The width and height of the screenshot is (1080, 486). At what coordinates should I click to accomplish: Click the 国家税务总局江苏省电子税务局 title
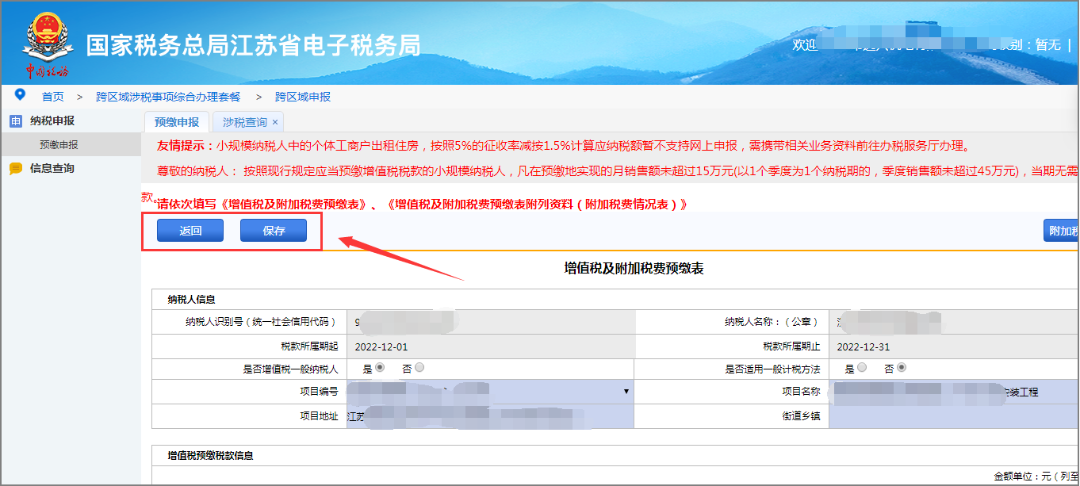point(253,45)
